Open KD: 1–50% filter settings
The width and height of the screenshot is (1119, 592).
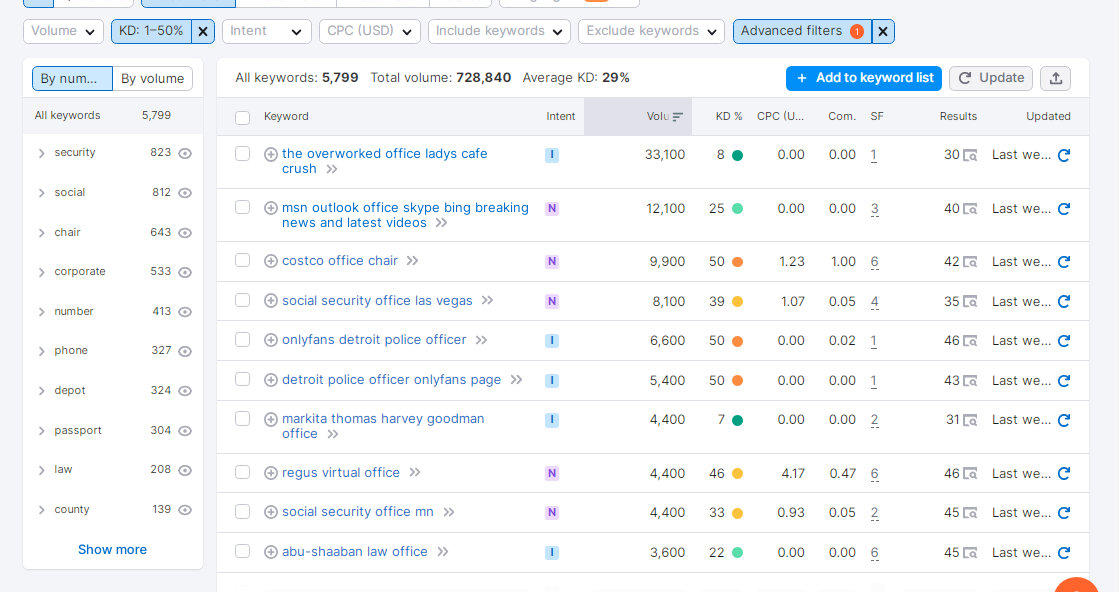[x=151, y=31]
